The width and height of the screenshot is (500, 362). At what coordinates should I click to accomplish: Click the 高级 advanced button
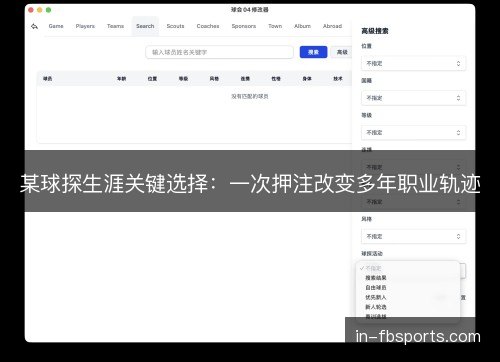point(342,52)
